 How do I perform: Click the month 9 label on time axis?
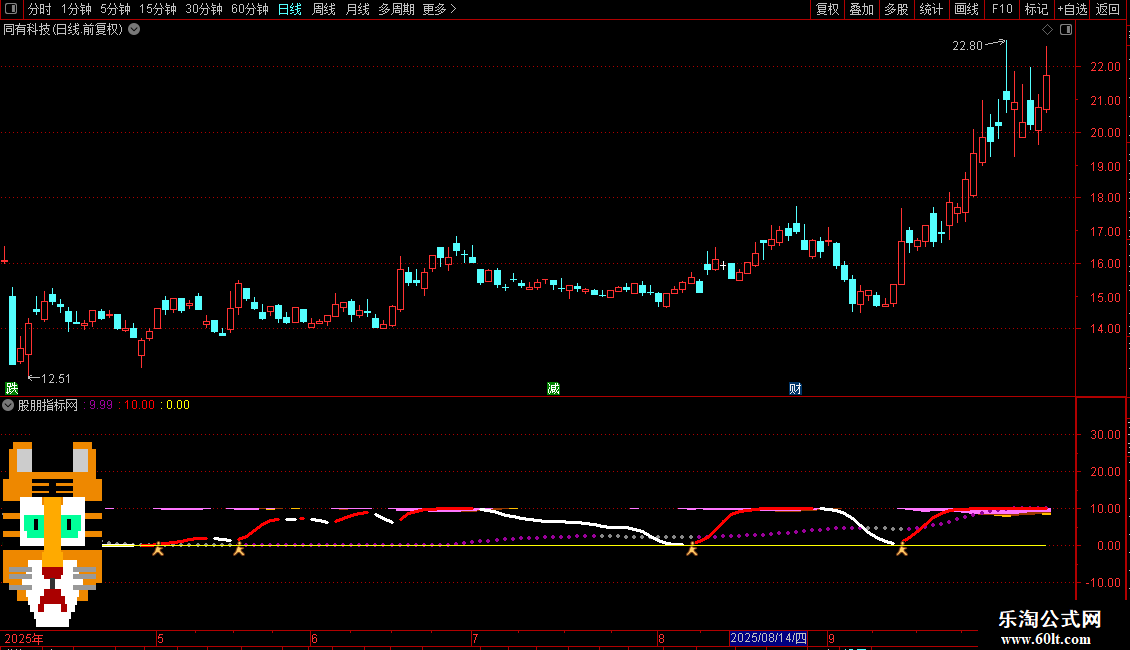(831, 638)
